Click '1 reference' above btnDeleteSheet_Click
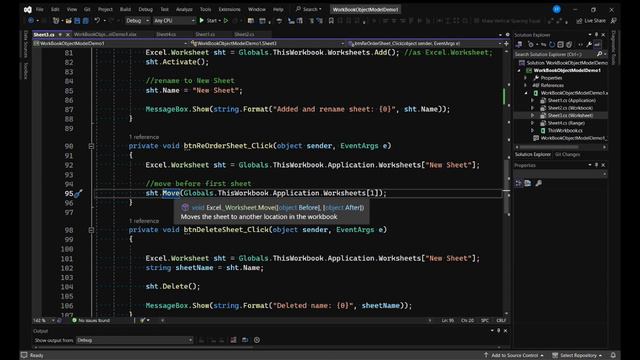640x360 pixels. point(144,221)
